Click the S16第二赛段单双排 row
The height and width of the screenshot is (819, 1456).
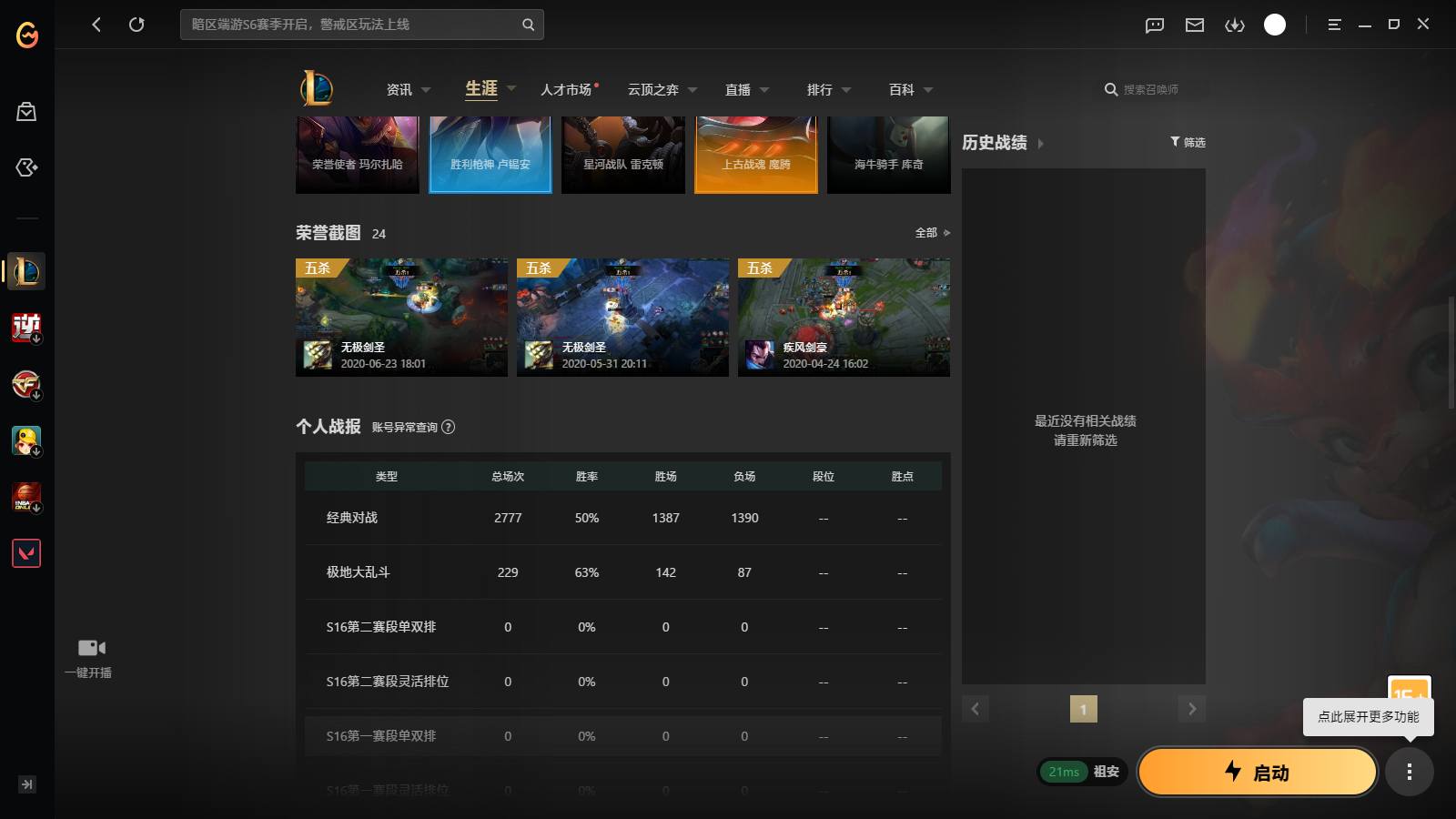point(623,627)
